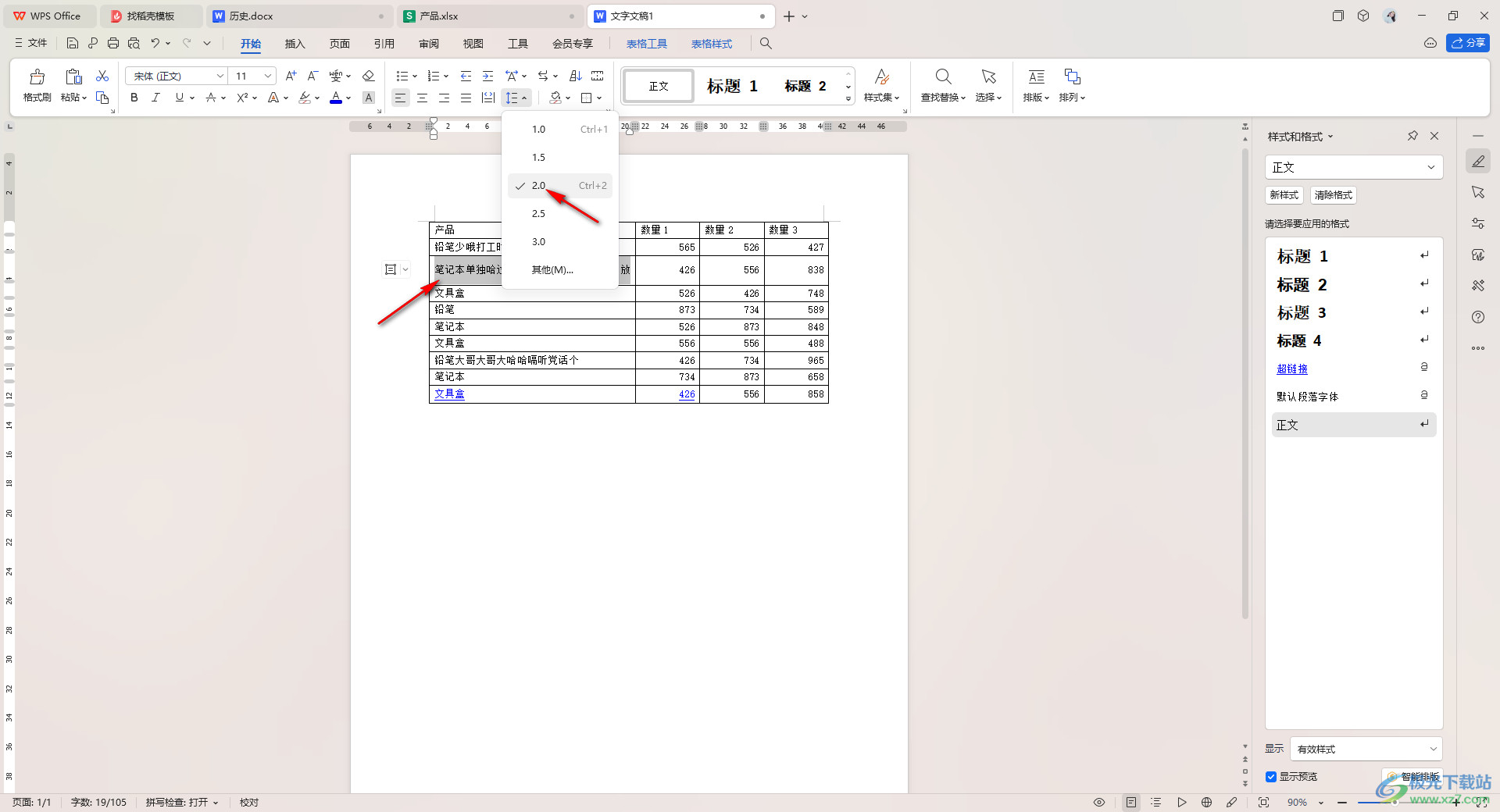Click the search magnifier icon in ribbon tabs

coord(766,44)
